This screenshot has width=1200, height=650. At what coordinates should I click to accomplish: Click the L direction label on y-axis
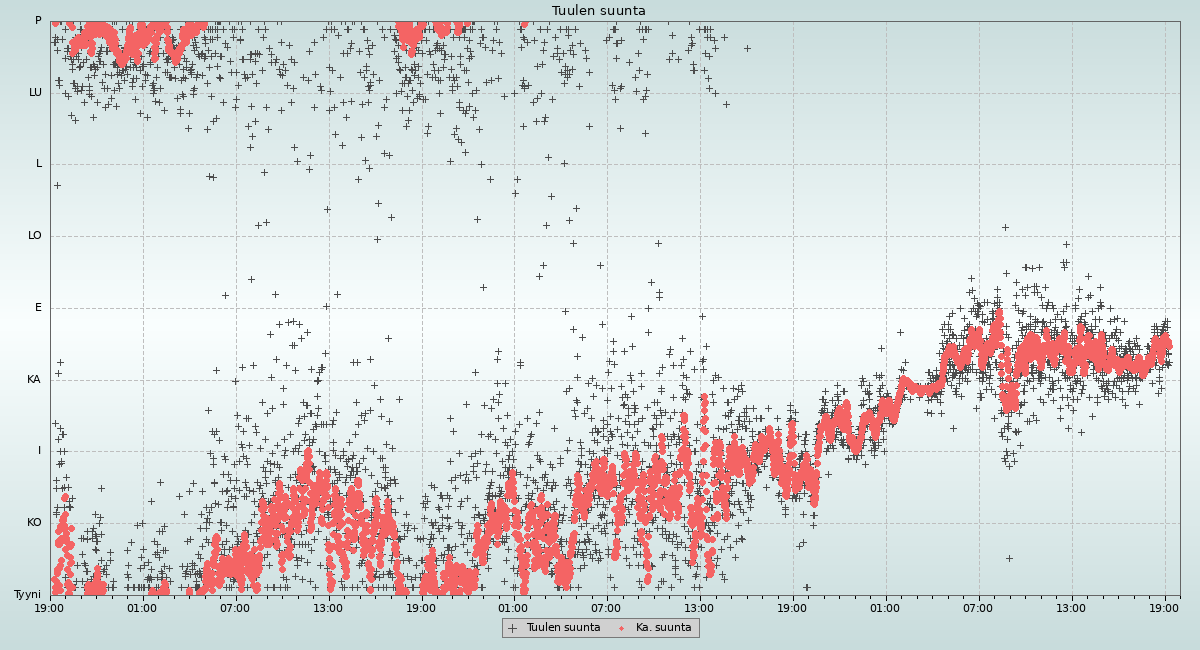pyautogui.click(x=39, y=164)
